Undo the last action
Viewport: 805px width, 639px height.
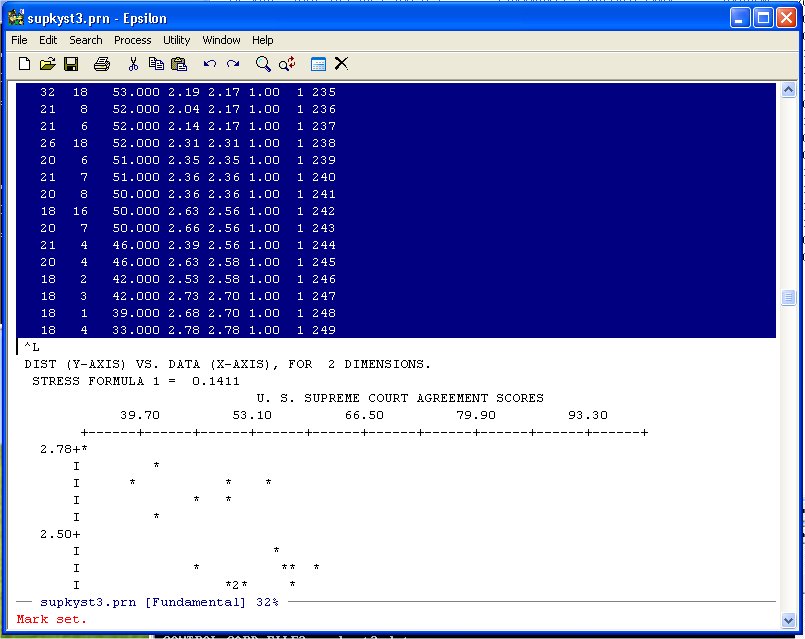tap(210, 64)
